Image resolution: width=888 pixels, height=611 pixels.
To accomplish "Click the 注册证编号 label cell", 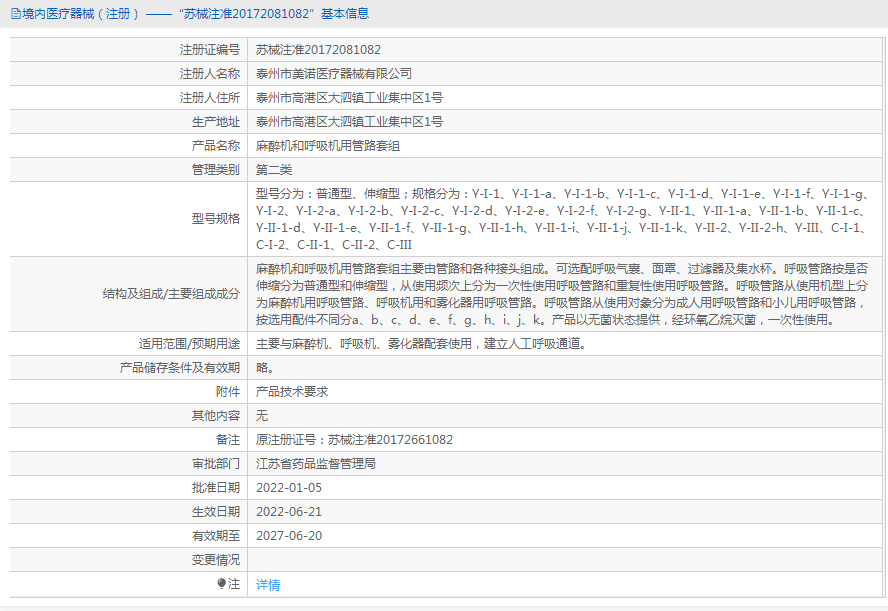I will click(210, 50).
